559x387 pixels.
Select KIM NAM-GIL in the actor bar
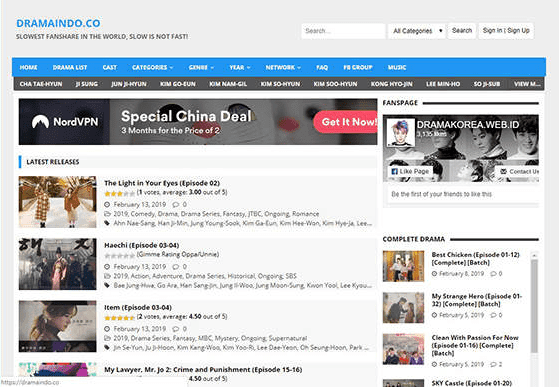click(228, 84)
